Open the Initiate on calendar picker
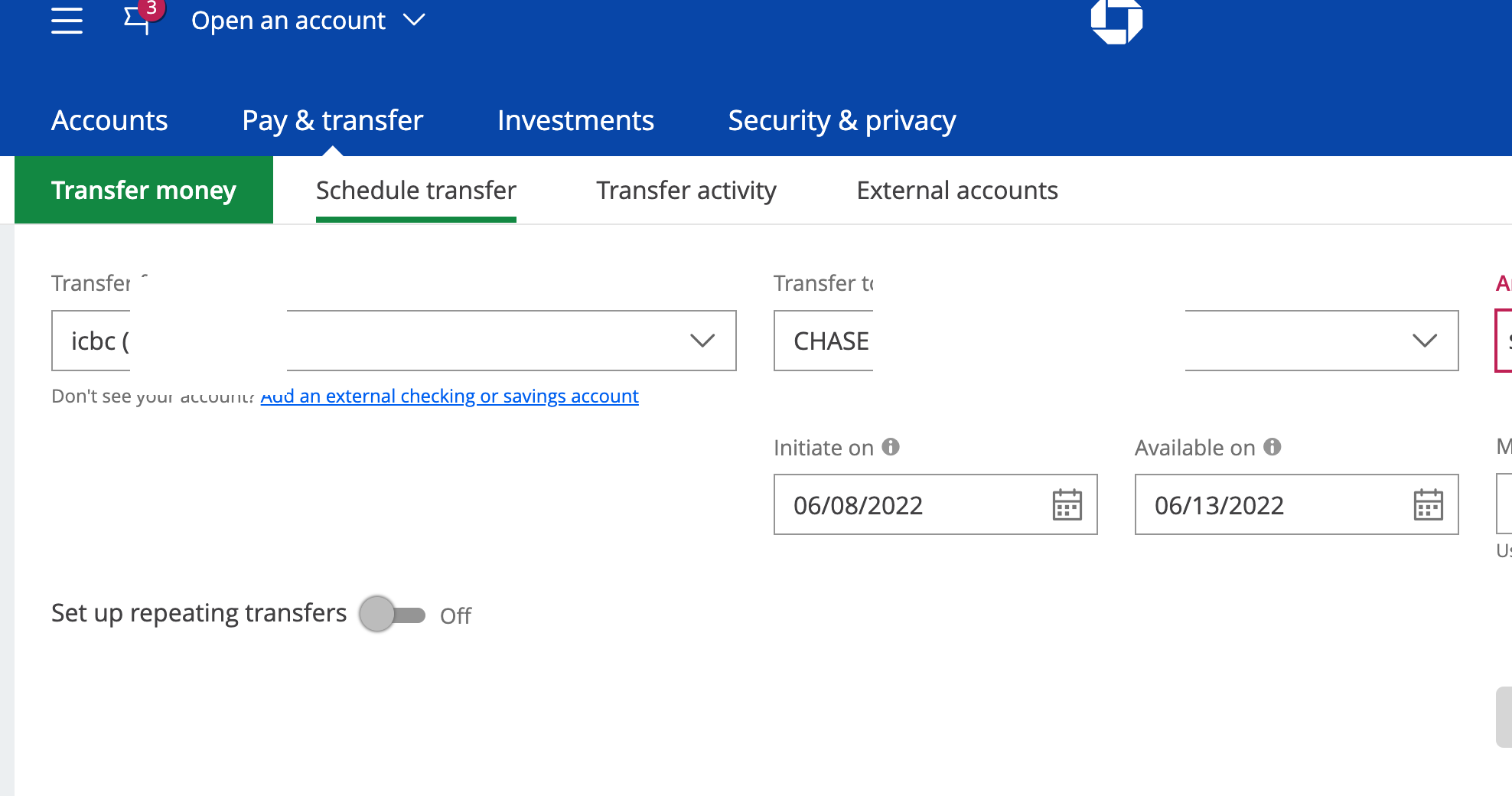Screen dimensions: 1512x796 pos(1067,505)
